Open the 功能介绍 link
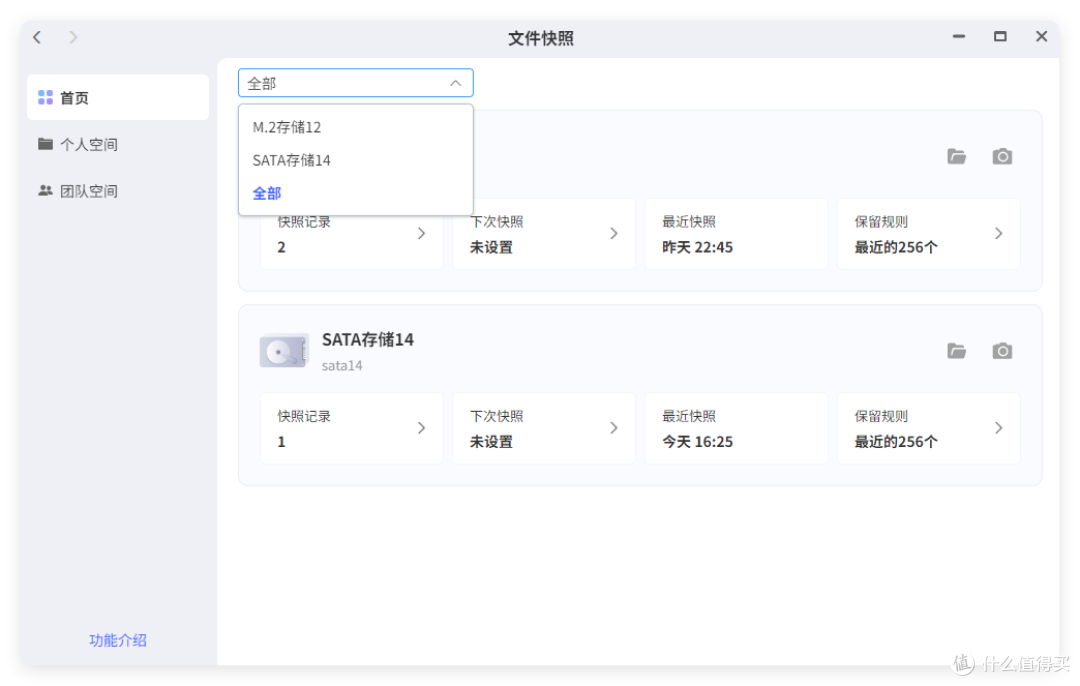This screenshot has height=686, width=1080. tap(118, 640)
